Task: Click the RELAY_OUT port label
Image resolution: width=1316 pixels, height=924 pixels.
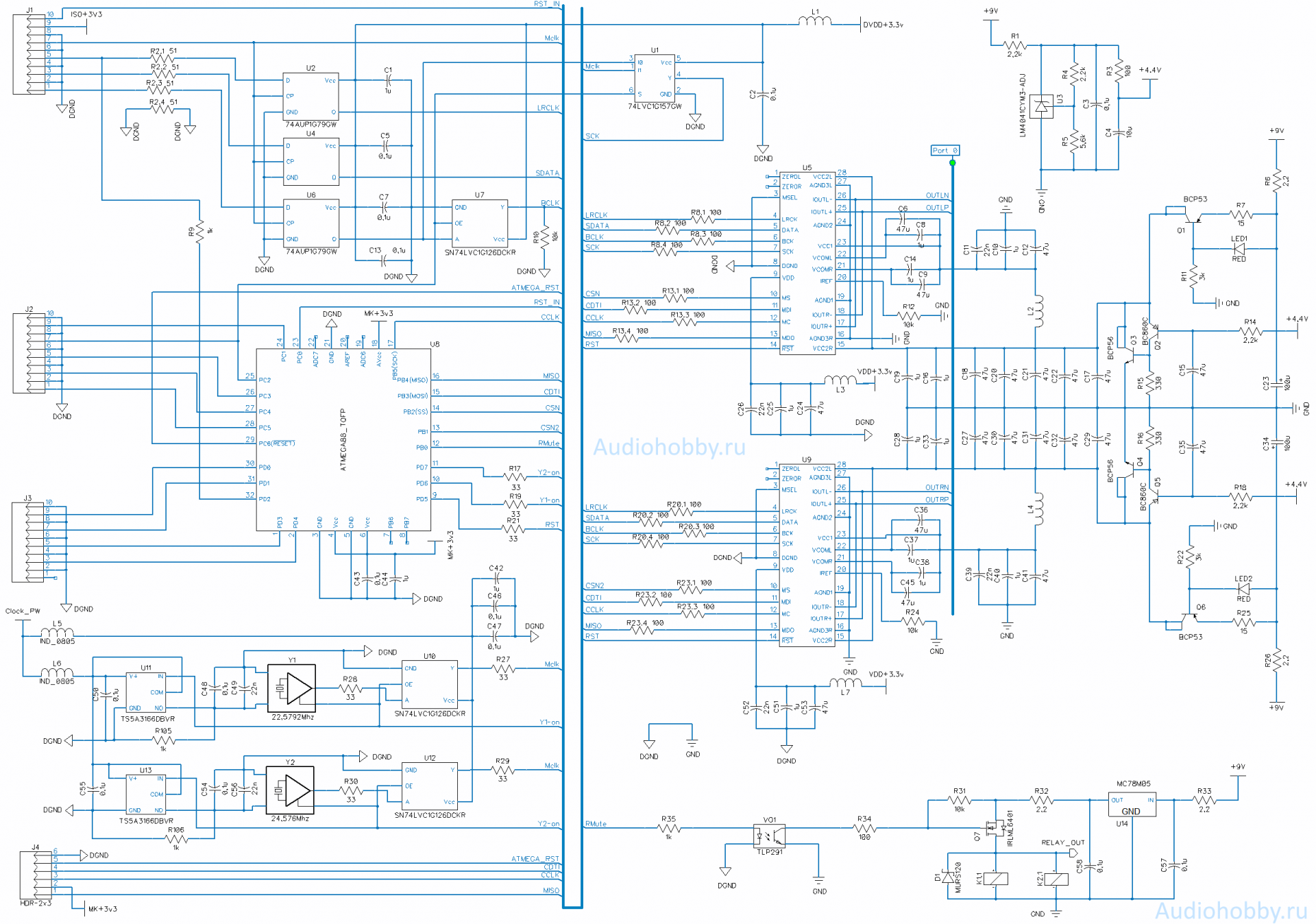Action: click(1062, 843)
